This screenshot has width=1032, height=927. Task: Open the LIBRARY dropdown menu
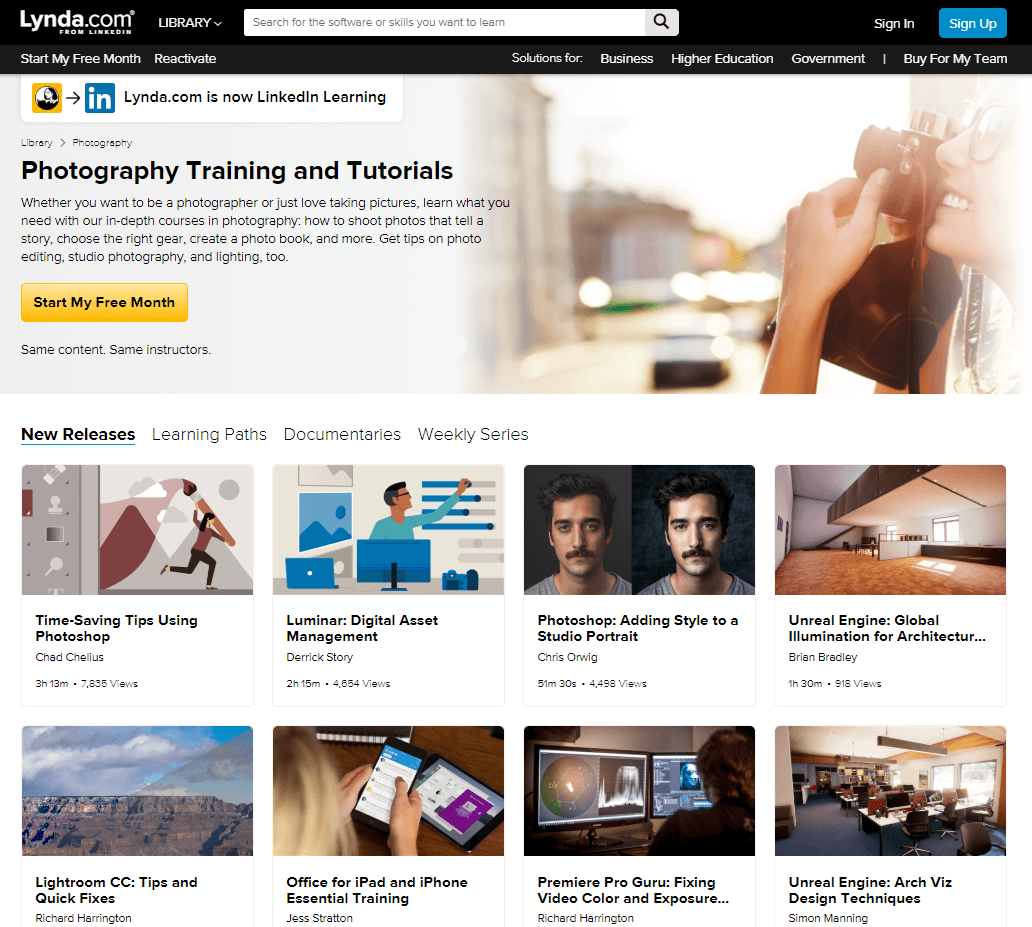point(190,22)
